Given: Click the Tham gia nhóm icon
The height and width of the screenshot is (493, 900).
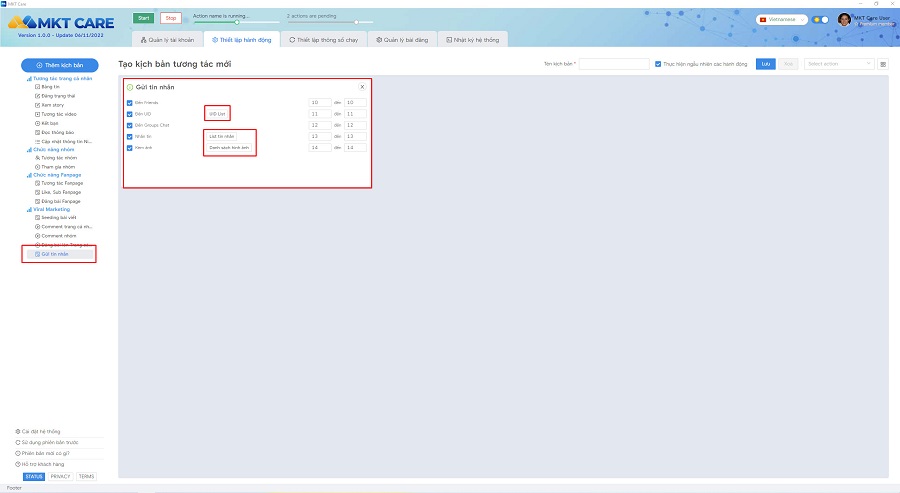Looking at the screenshot, I should (37, 166).
